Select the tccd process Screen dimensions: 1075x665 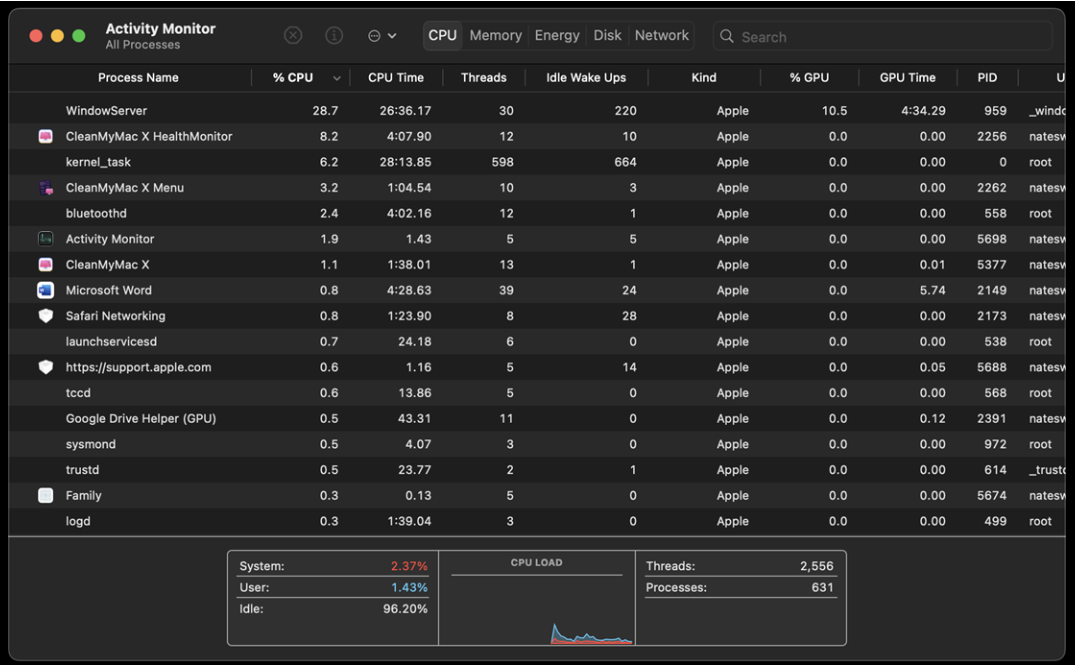coord(78,393)
